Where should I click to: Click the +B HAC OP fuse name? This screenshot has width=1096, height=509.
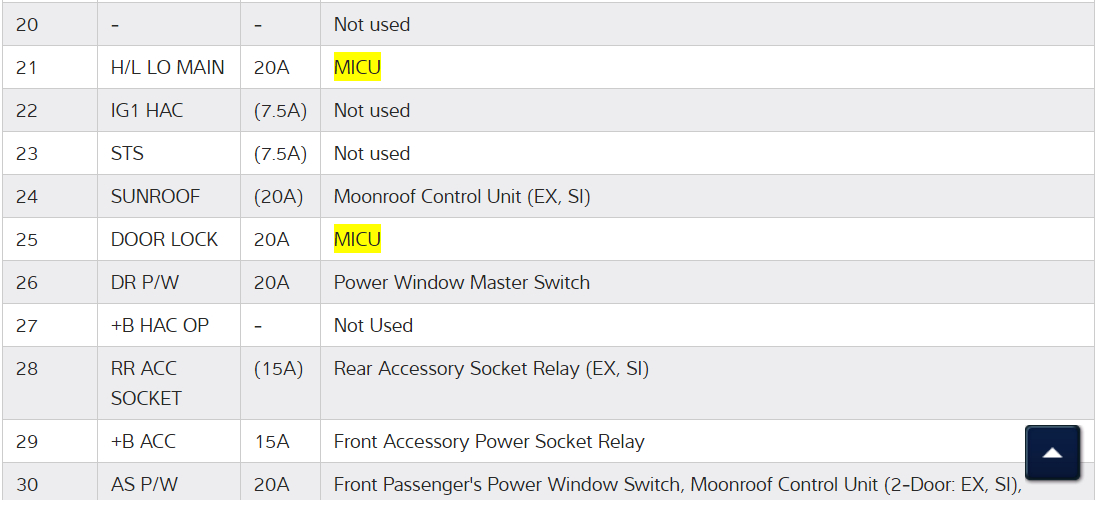tap(160, 326)
